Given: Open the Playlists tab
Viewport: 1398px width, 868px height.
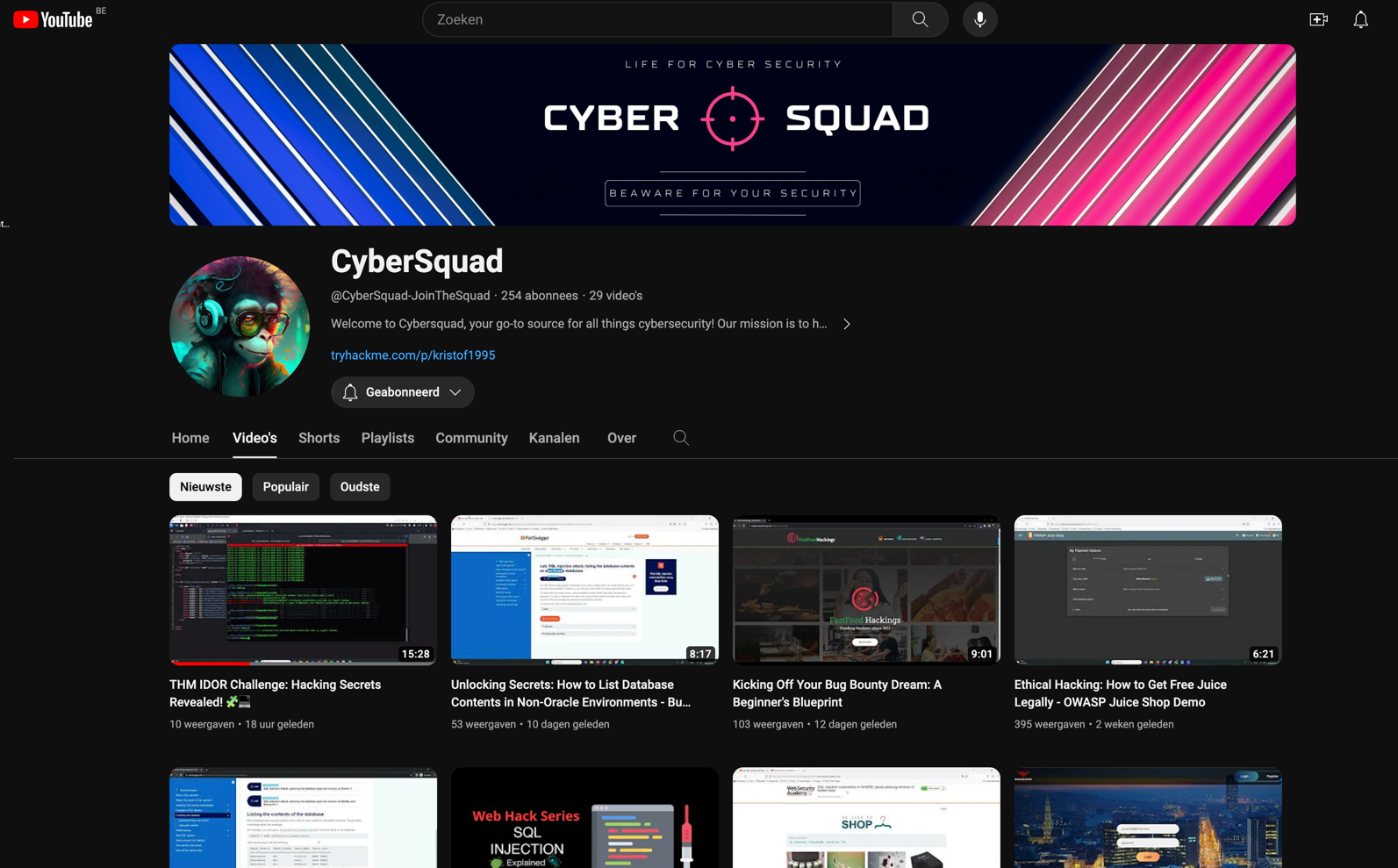Looking at the screenshot, I should 388,438.
